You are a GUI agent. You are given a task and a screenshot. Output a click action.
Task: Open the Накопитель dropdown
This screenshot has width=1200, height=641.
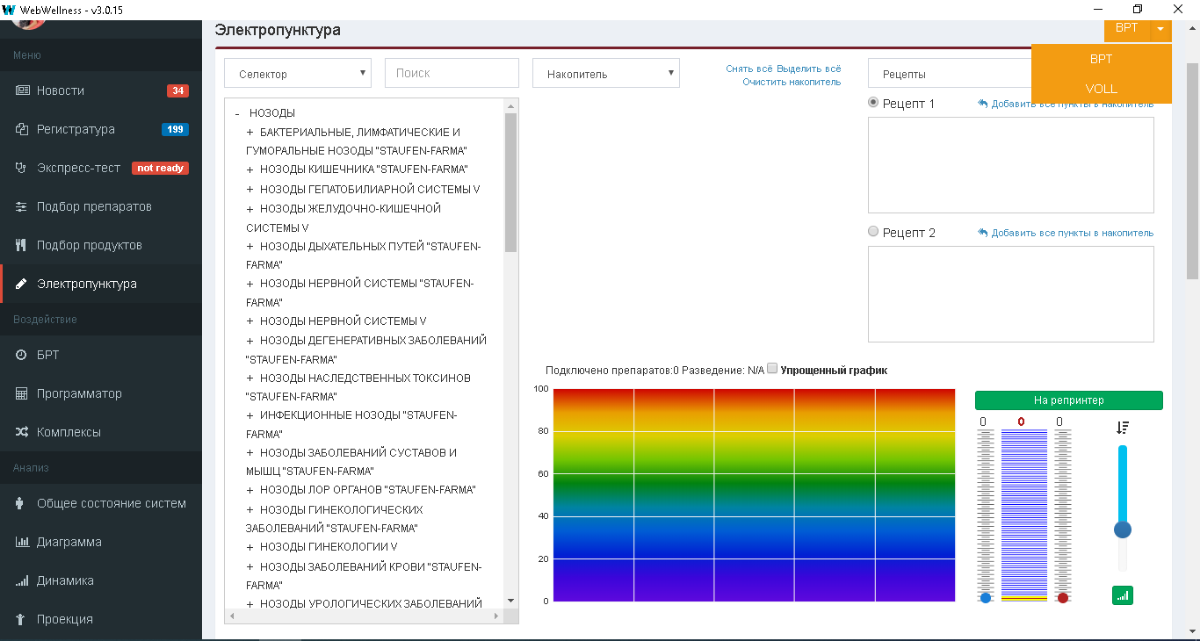[606, 73]
